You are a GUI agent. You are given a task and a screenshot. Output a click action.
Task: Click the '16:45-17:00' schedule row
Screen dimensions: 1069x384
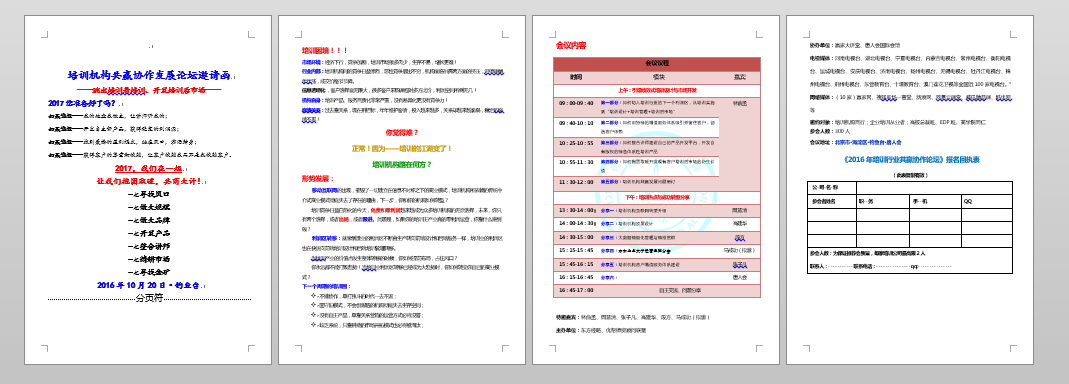click(x=657, y=290)
